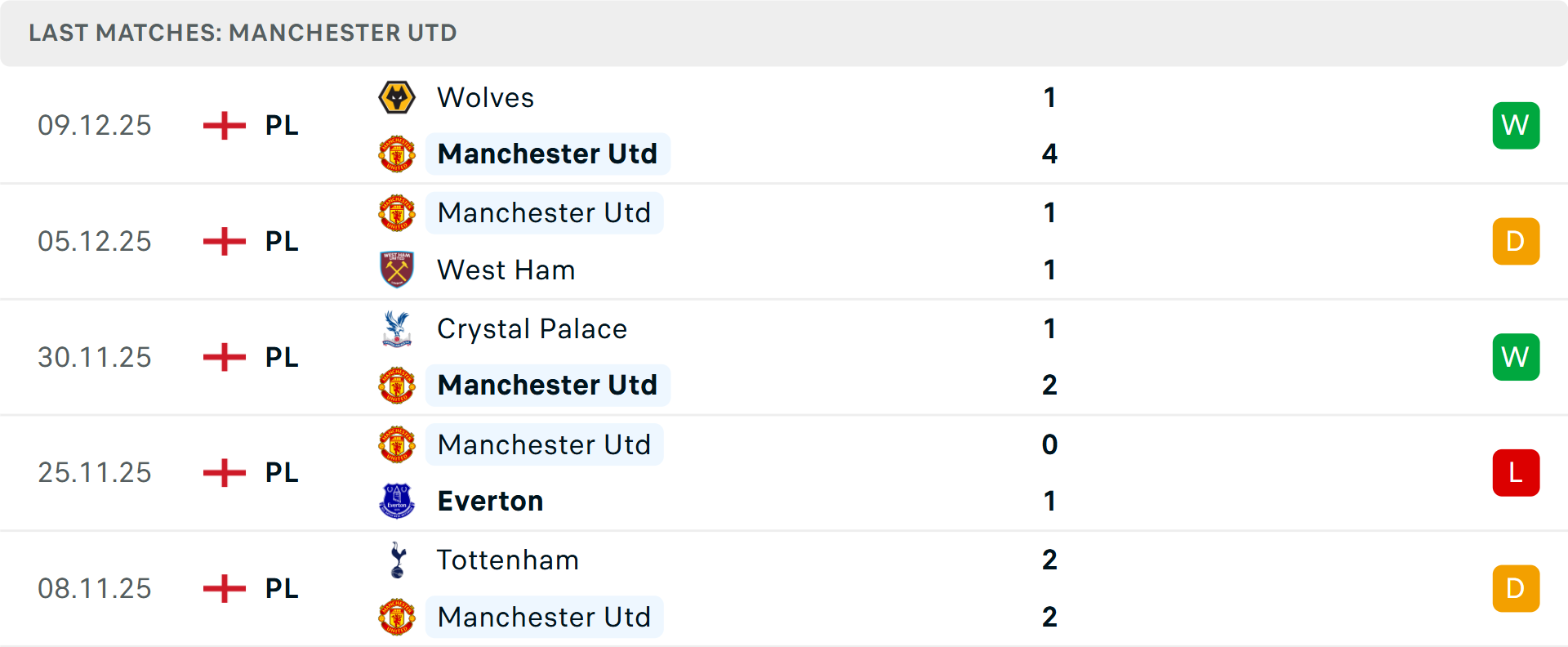Click the Everton club crest icon
The width and height of the screenshot is (1568, 647).
pyautogui.click(x=397, y=501)
